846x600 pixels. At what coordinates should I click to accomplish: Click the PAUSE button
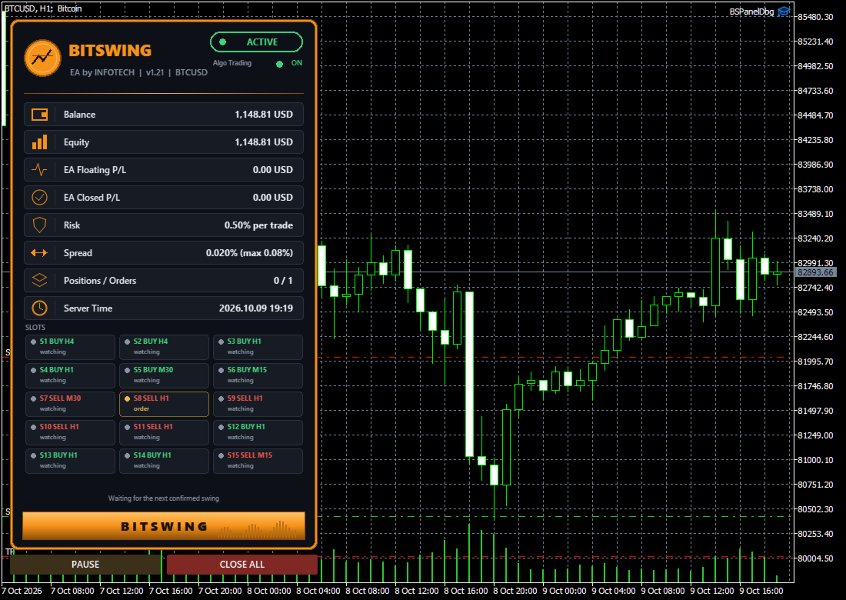point(85,564)
